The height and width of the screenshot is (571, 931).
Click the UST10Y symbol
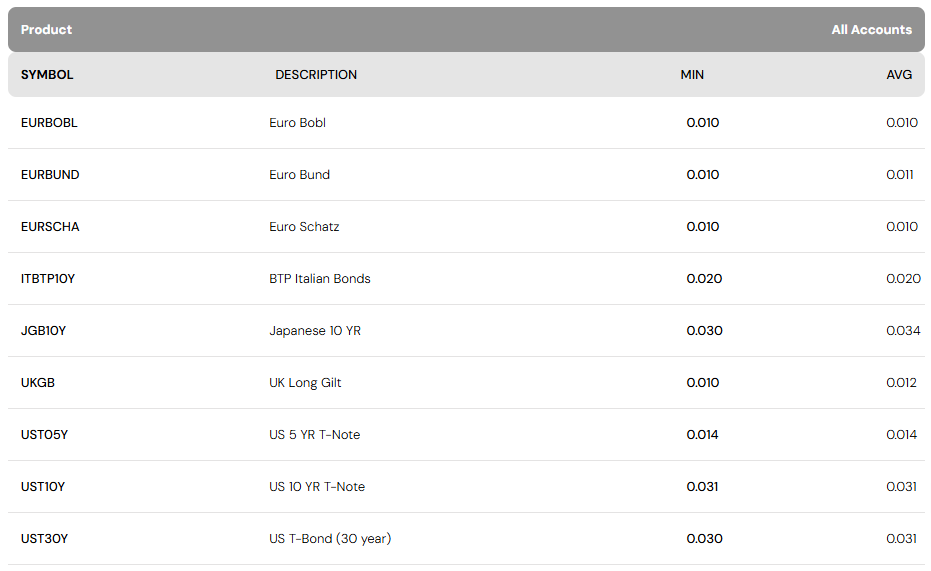coord(43,487)
